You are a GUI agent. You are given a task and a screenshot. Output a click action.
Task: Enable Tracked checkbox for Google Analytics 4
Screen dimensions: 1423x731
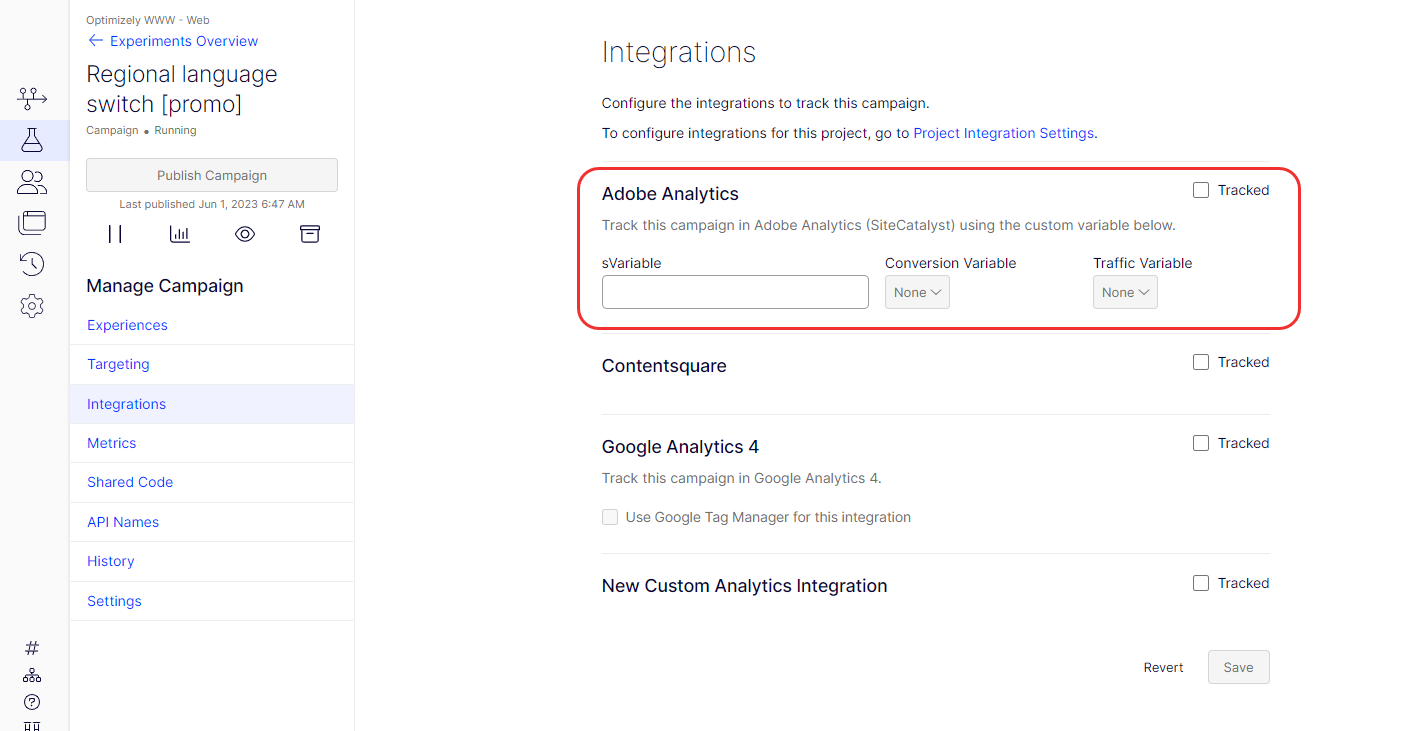pos(1201,443)
